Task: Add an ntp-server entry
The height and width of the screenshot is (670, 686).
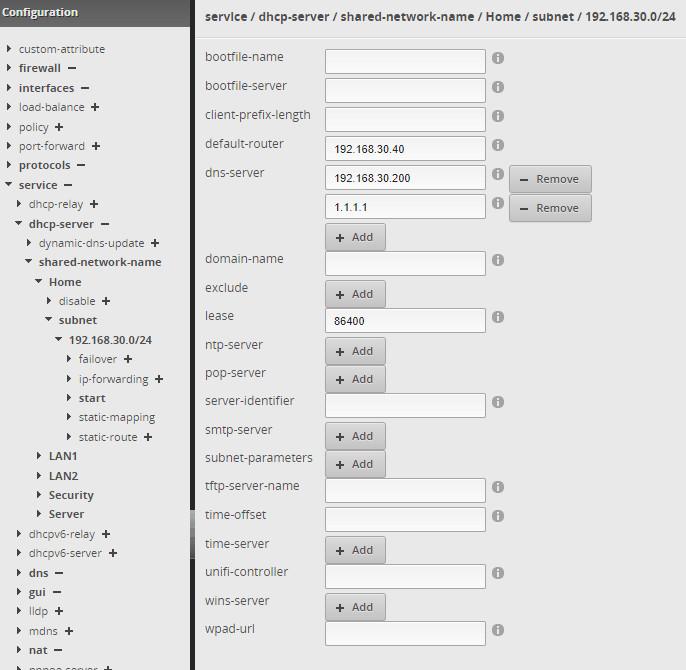Action: click(355, 351)
